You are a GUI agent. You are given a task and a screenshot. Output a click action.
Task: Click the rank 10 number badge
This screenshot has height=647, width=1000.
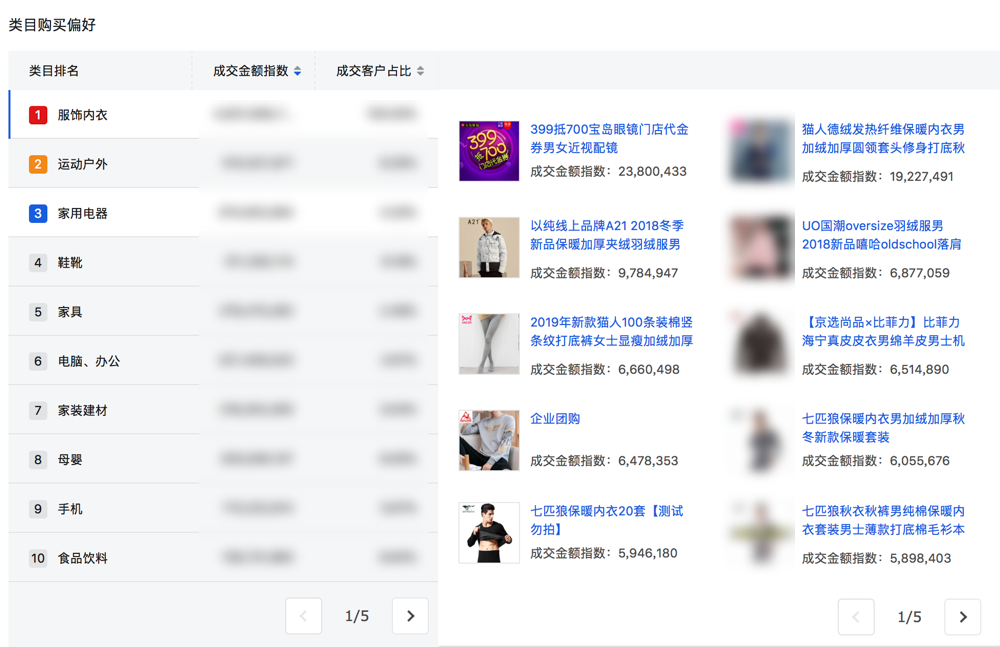tap(38, 558)
